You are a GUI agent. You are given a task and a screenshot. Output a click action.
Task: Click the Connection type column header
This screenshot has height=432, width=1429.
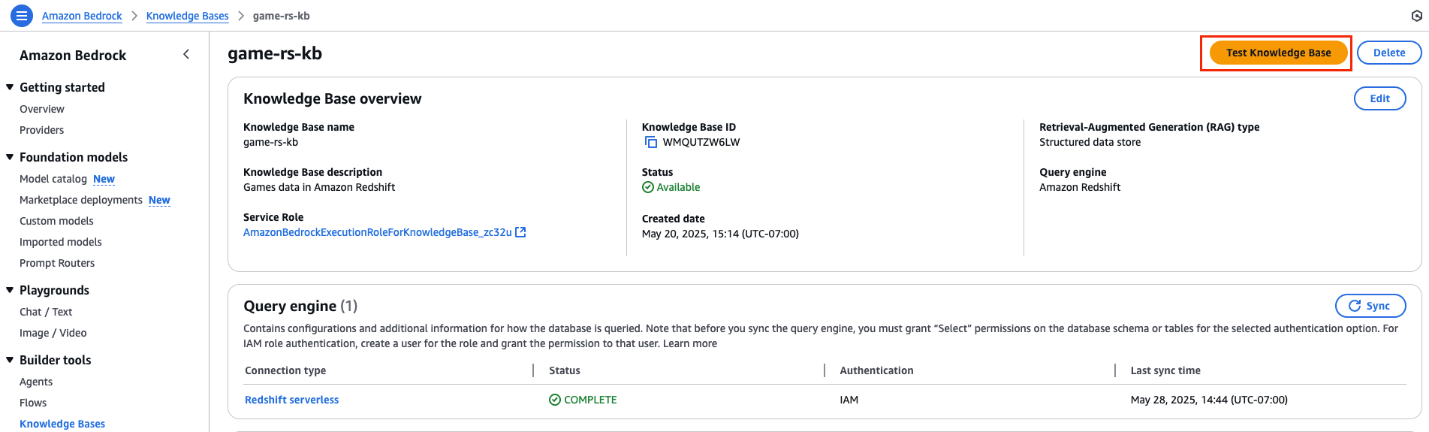[285, 370]
